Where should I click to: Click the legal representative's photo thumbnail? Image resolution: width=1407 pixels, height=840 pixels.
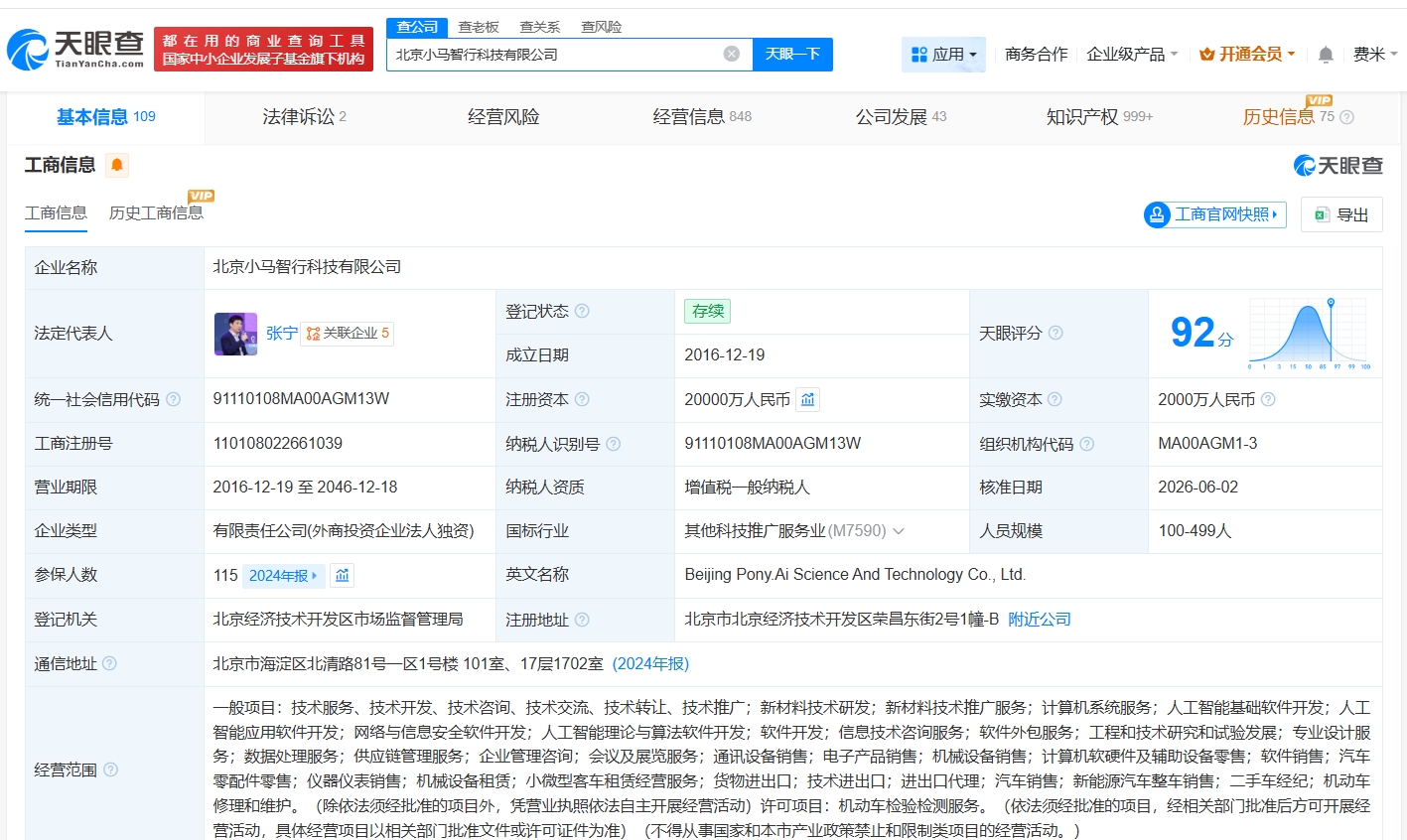pos(235,334)
